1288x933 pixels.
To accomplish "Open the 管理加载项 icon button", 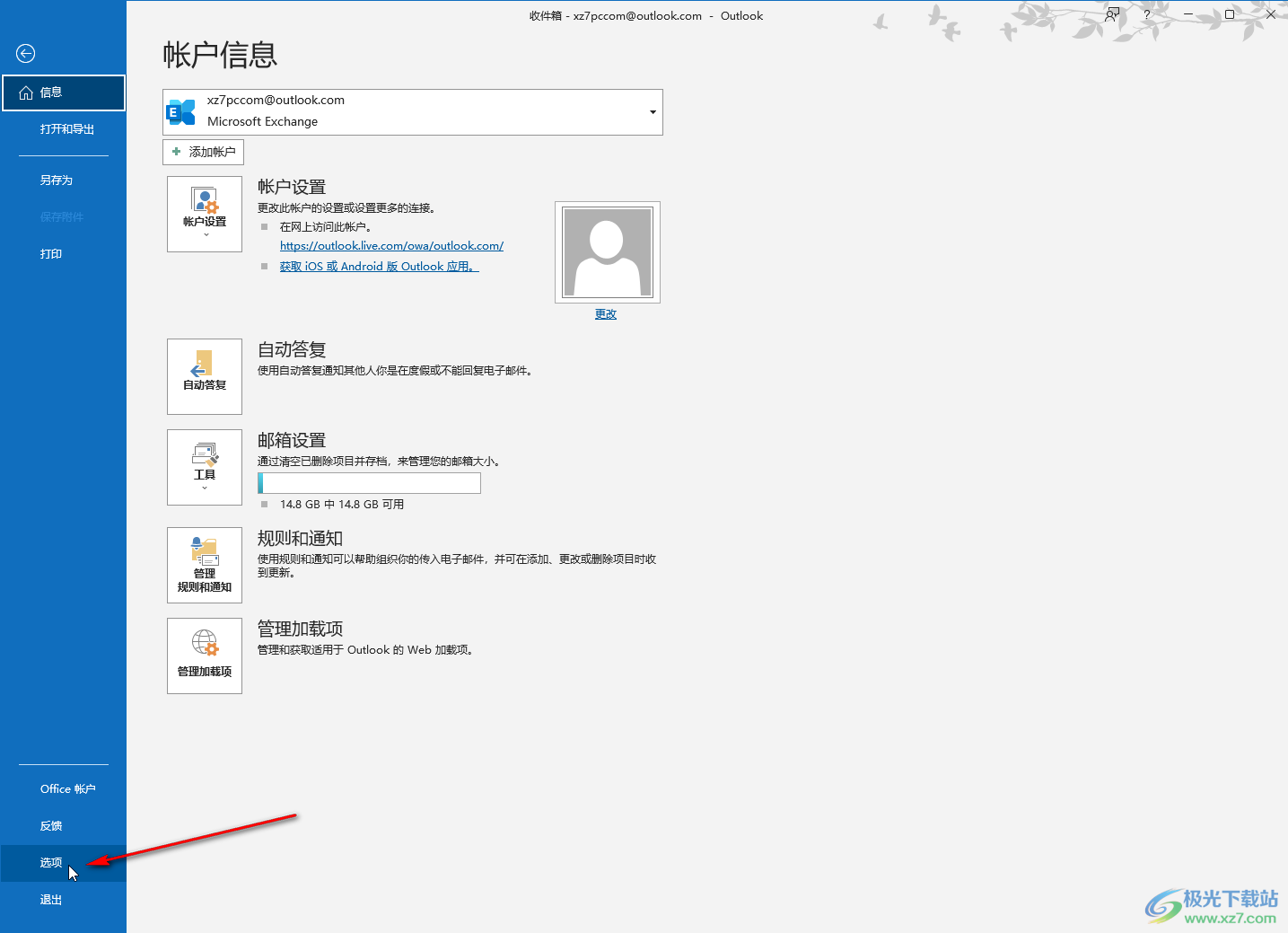I will 205,656.
